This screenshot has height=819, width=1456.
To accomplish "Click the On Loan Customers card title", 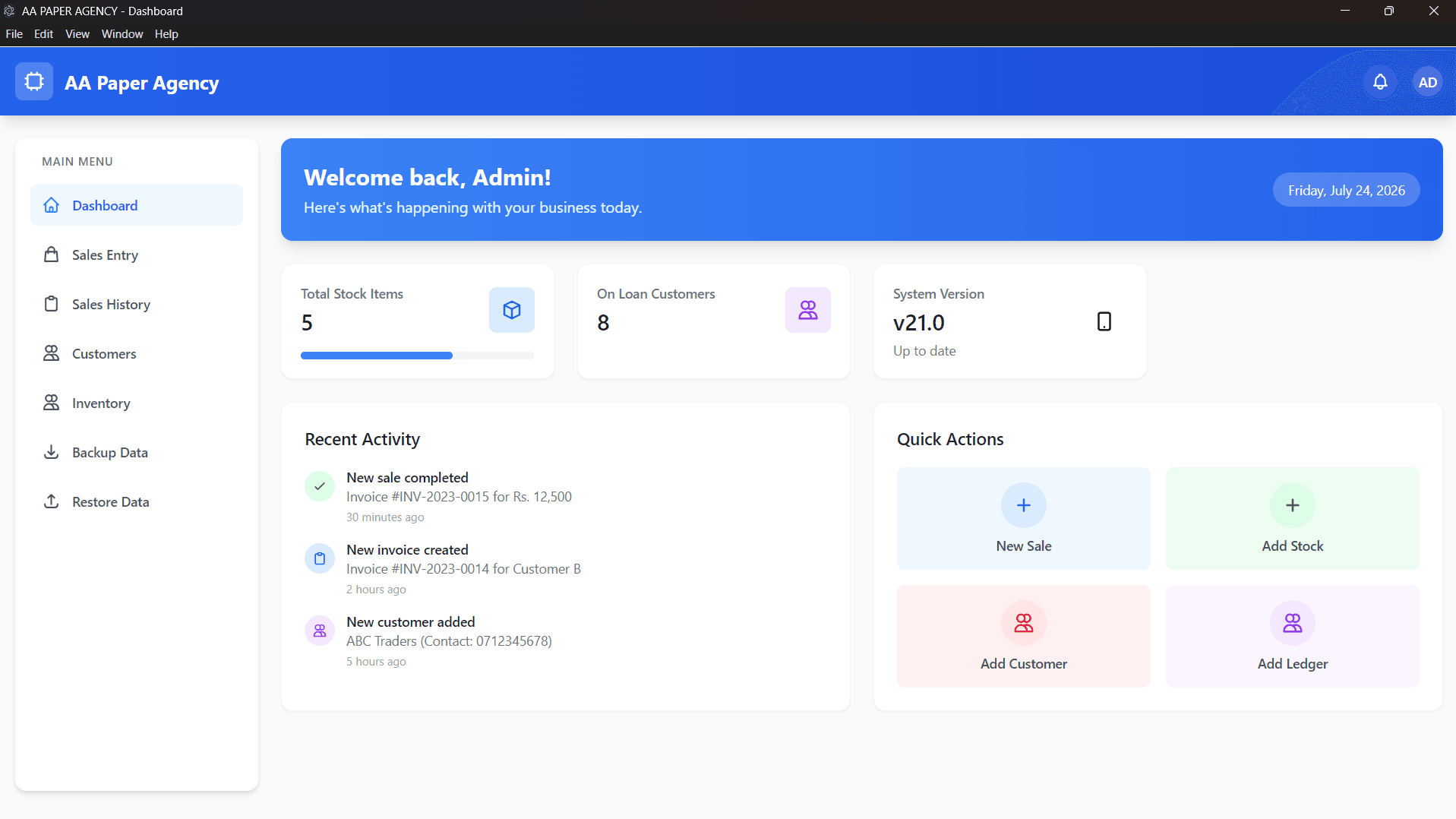I will click(656, 294).
